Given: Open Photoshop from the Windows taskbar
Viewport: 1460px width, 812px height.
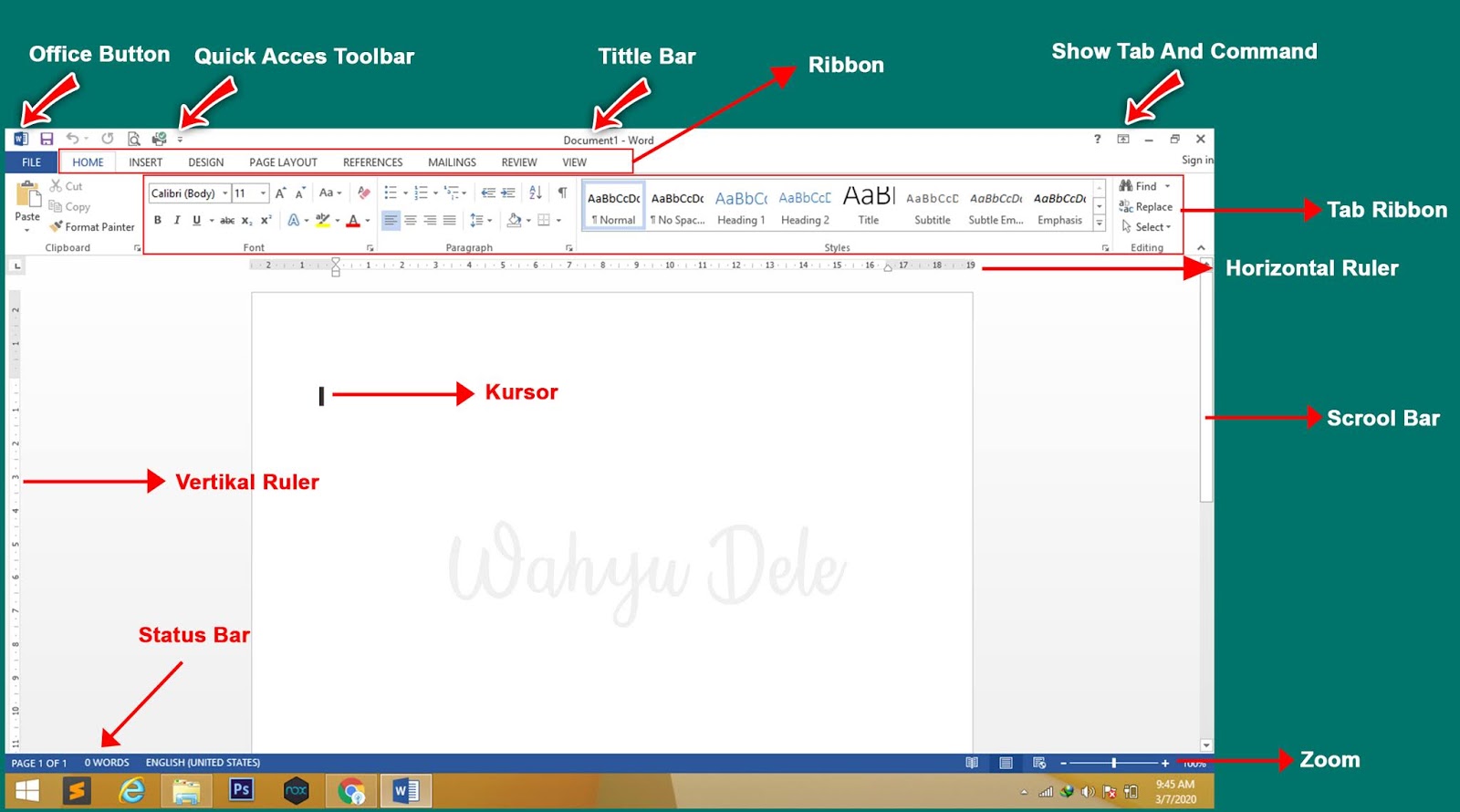Looking at the screenshot, I should pos(241,790).
